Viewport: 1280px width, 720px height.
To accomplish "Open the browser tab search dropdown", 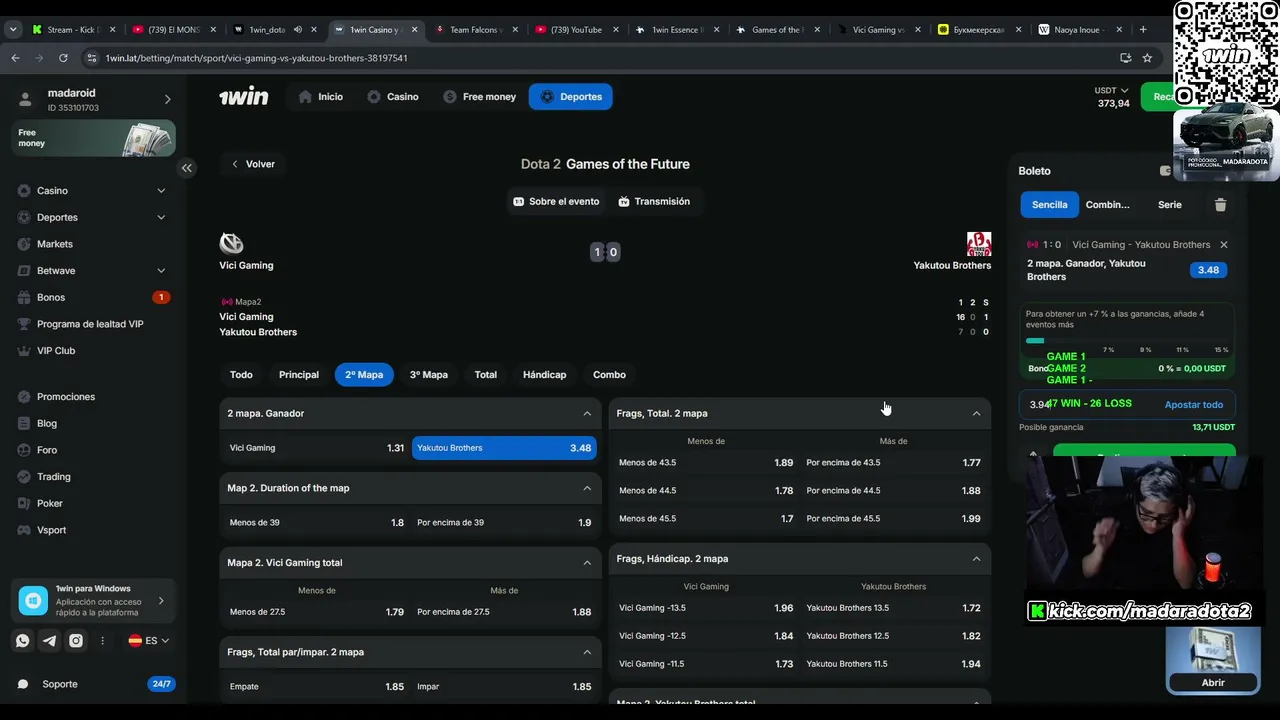I will [x=13, y=30].
